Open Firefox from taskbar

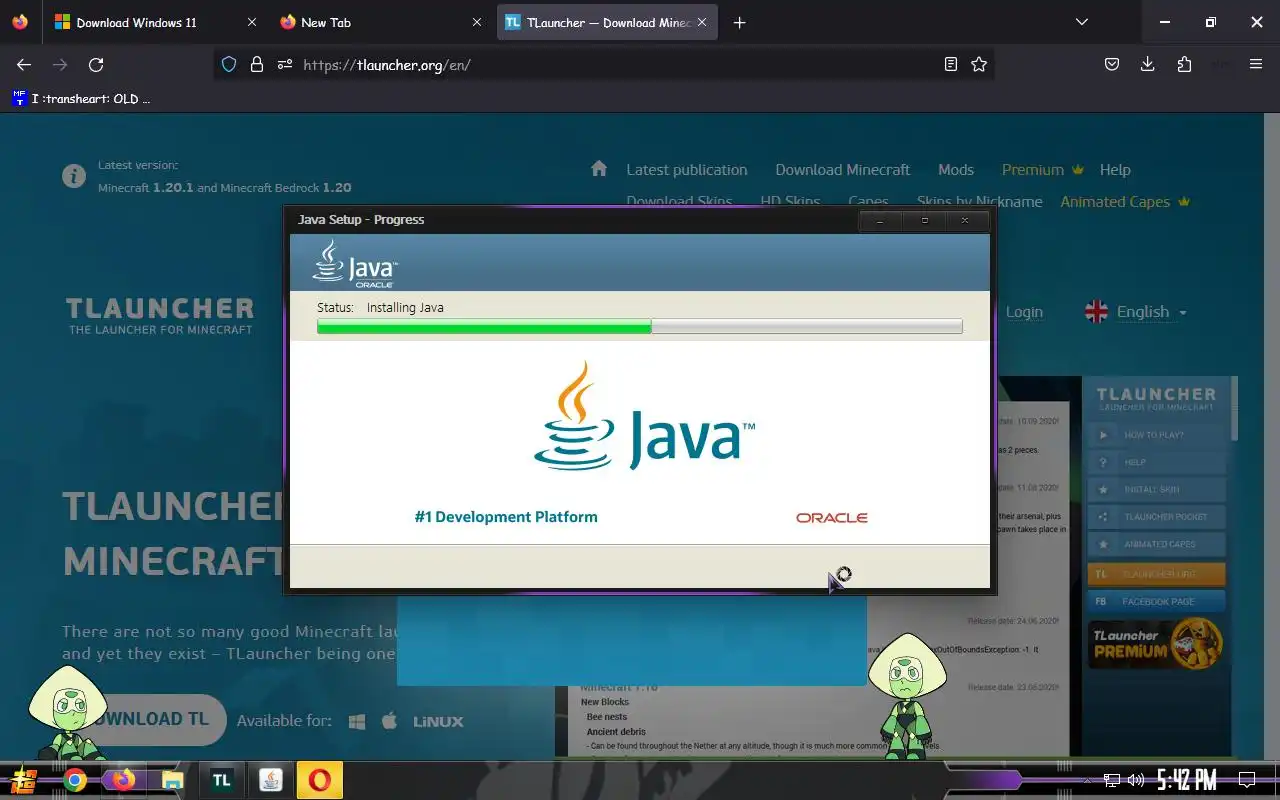123,780
